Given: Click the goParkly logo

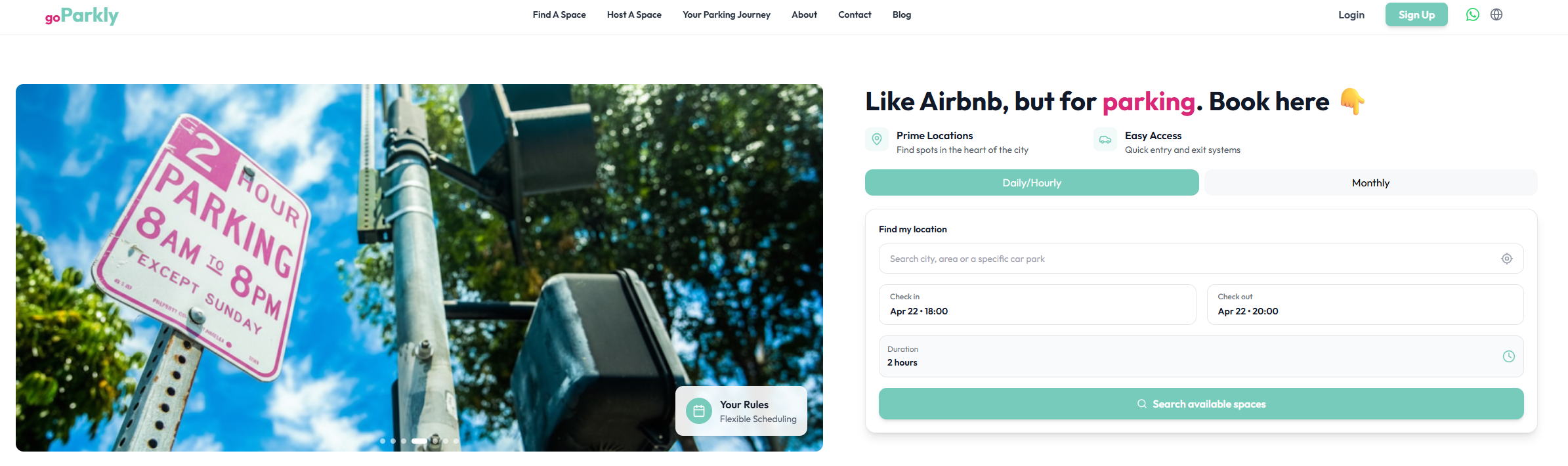Looking at the screenshot, I should pos(82,16).
